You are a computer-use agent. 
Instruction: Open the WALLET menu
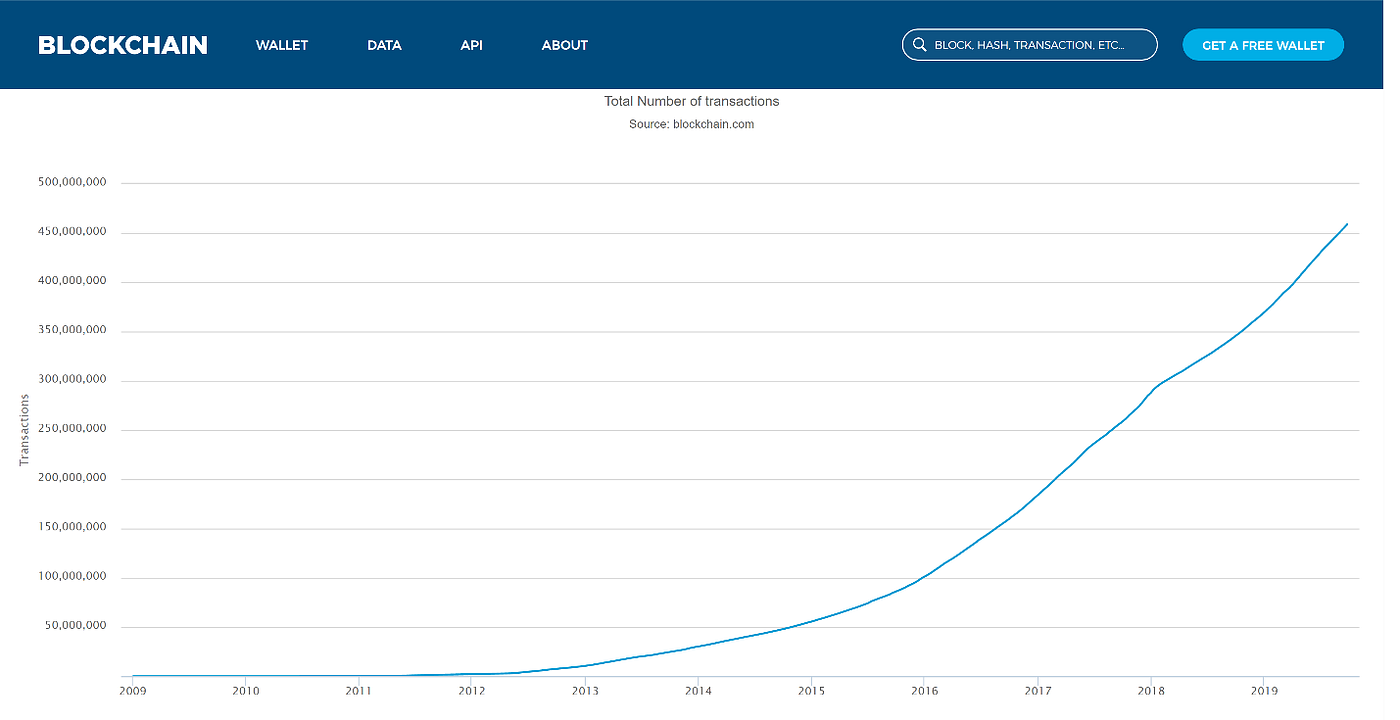coord(281,45)
